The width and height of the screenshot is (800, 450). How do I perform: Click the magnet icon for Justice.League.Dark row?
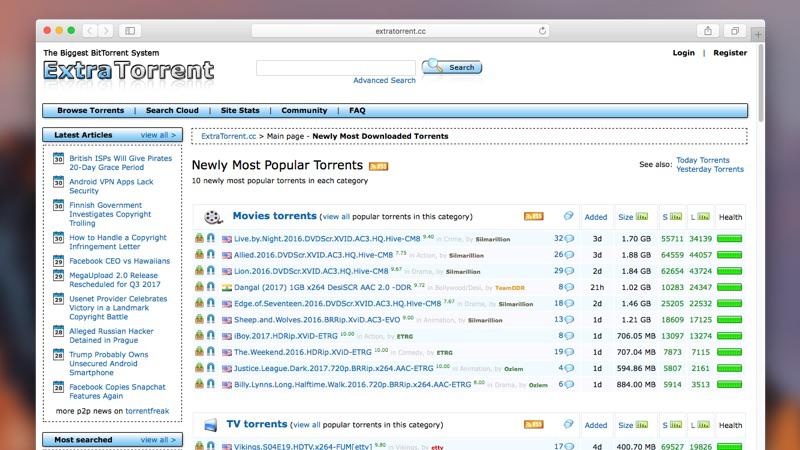pos(211,368)
